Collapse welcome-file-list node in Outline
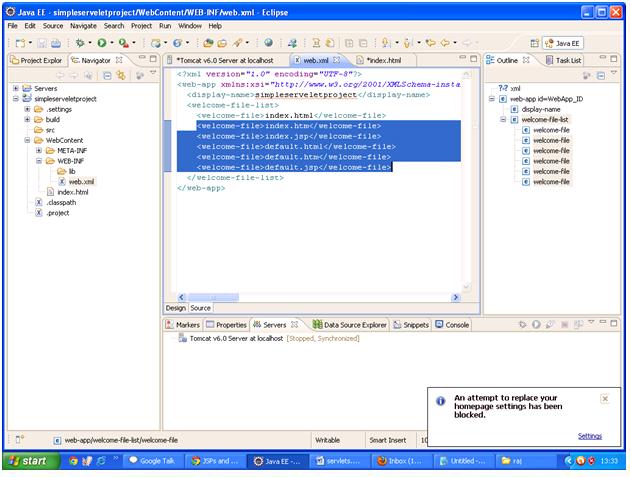Image resolution: width=630 pixels, height=477 pixels. [503, 119]
